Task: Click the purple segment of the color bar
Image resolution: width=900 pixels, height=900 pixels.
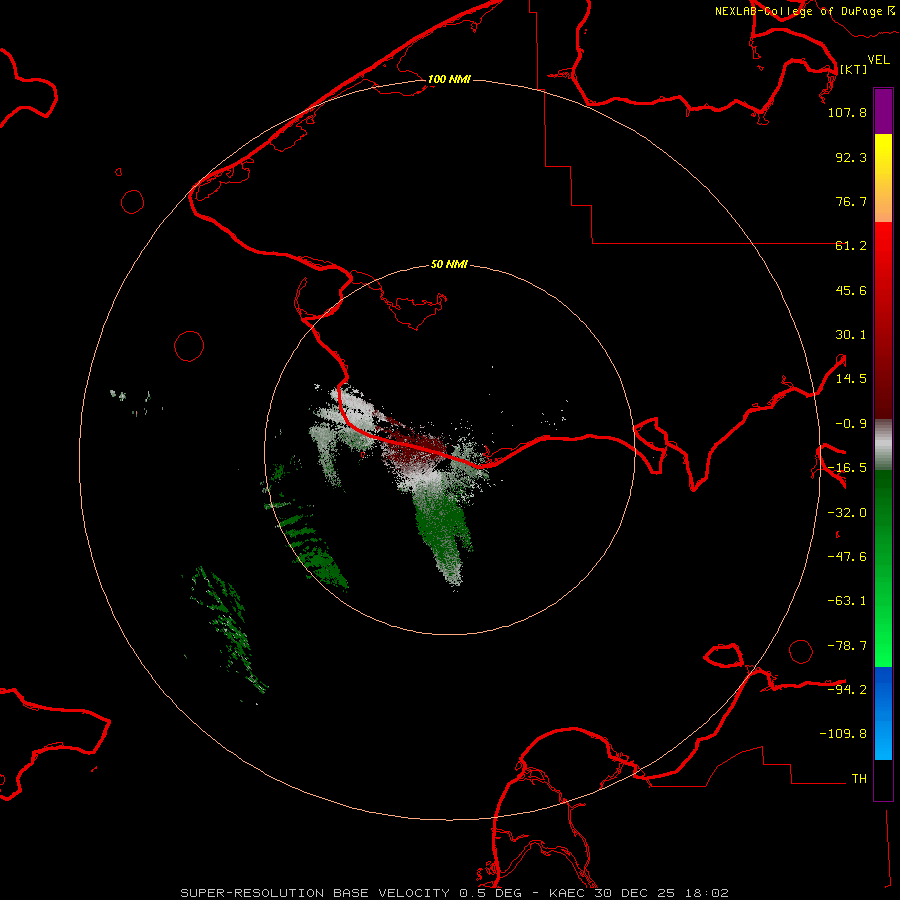Action: [883, 111]
